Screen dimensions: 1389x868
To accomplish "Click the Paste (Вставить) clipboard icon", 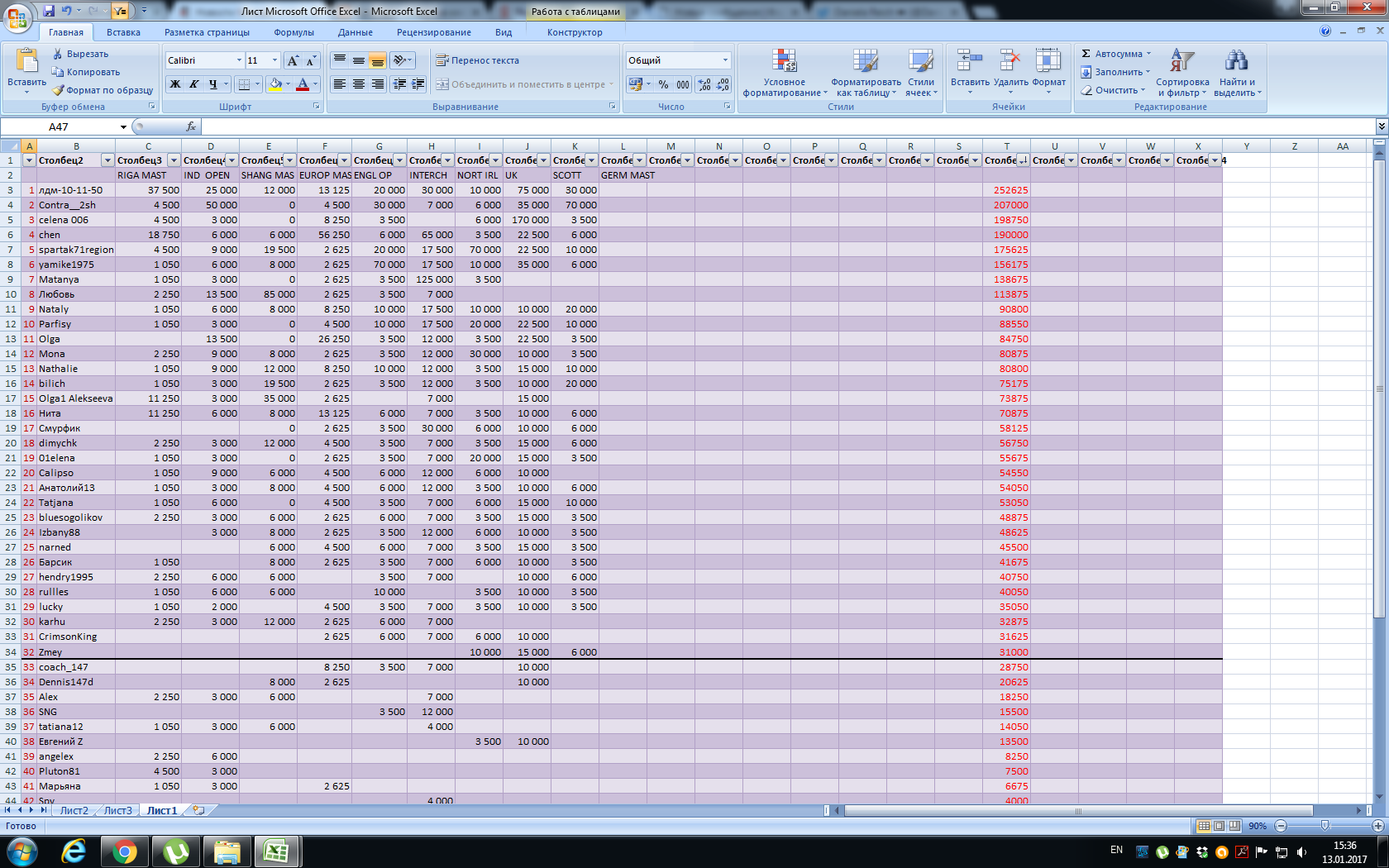I will pos(26,61).
